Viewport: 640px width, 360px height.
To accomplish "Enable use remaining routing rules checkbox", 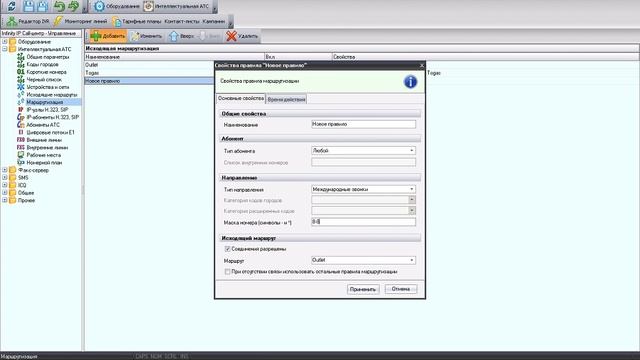I will coord(227,271).
